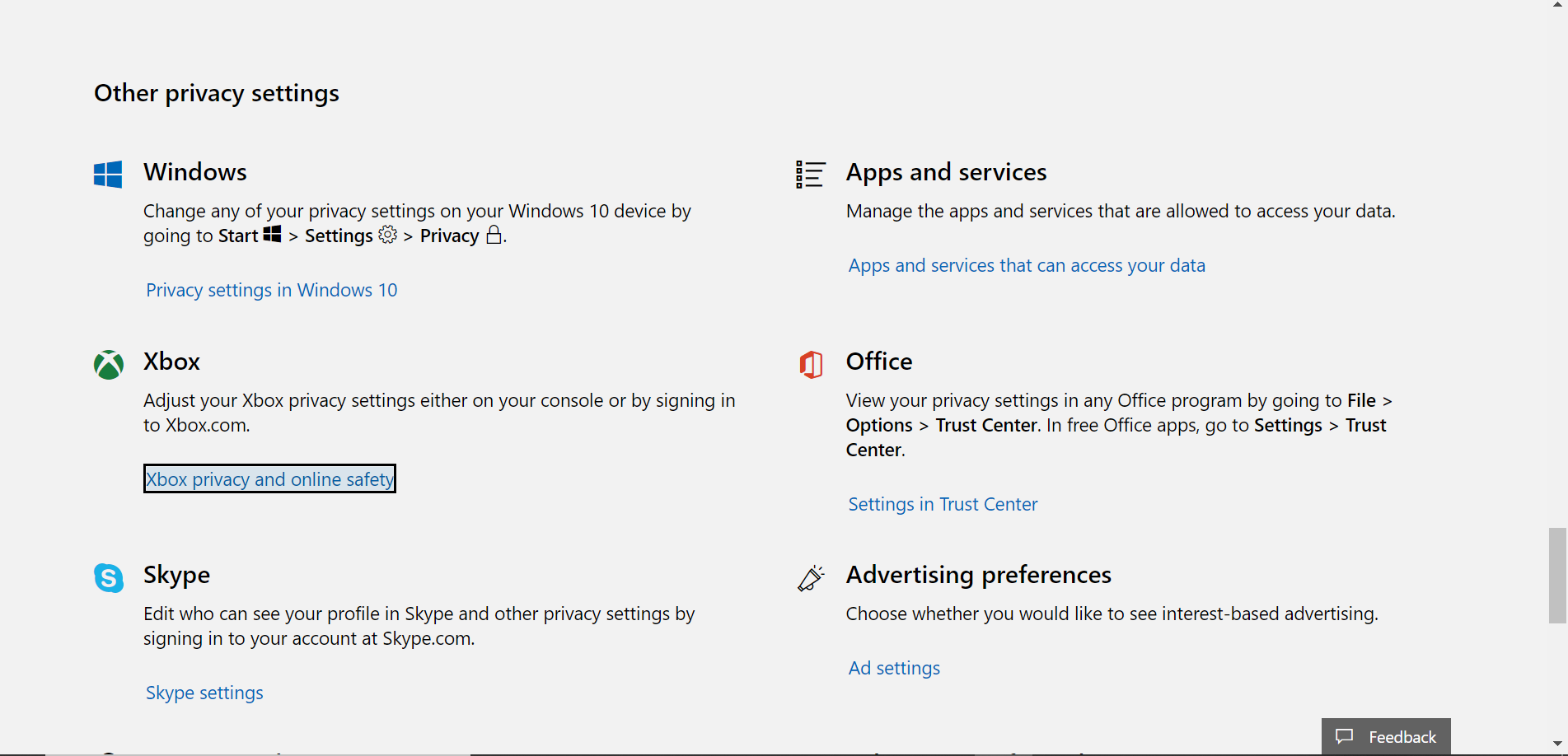
Task: Click the Apps and services list icon
Action: click(810, 174)
